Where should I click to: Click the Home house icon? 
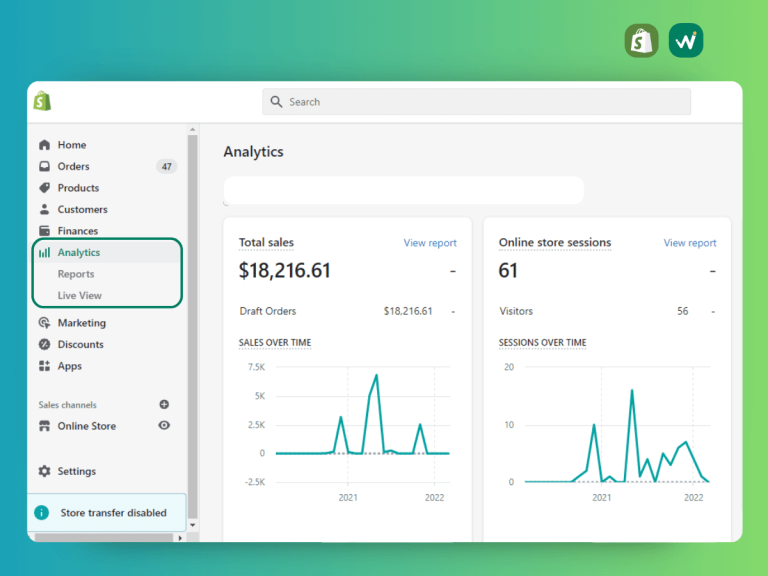pos(45,145)
